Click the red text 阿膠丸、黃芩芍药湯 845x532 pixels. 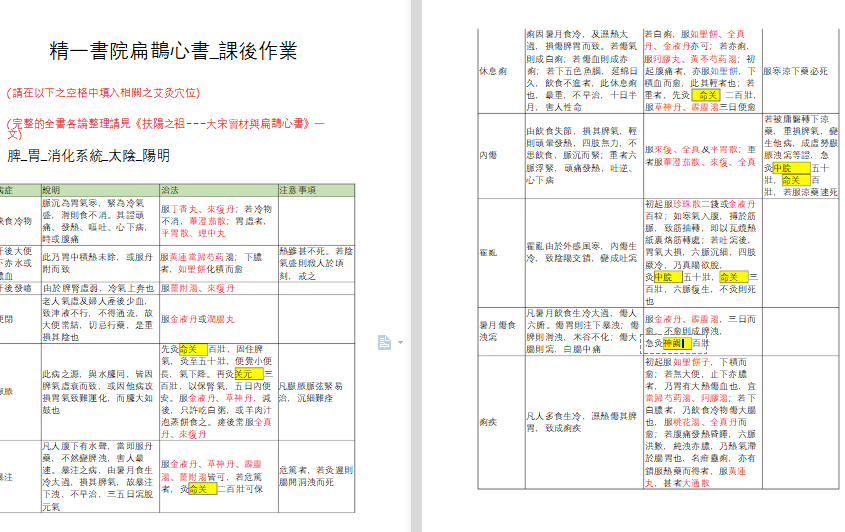coord(695,59)
